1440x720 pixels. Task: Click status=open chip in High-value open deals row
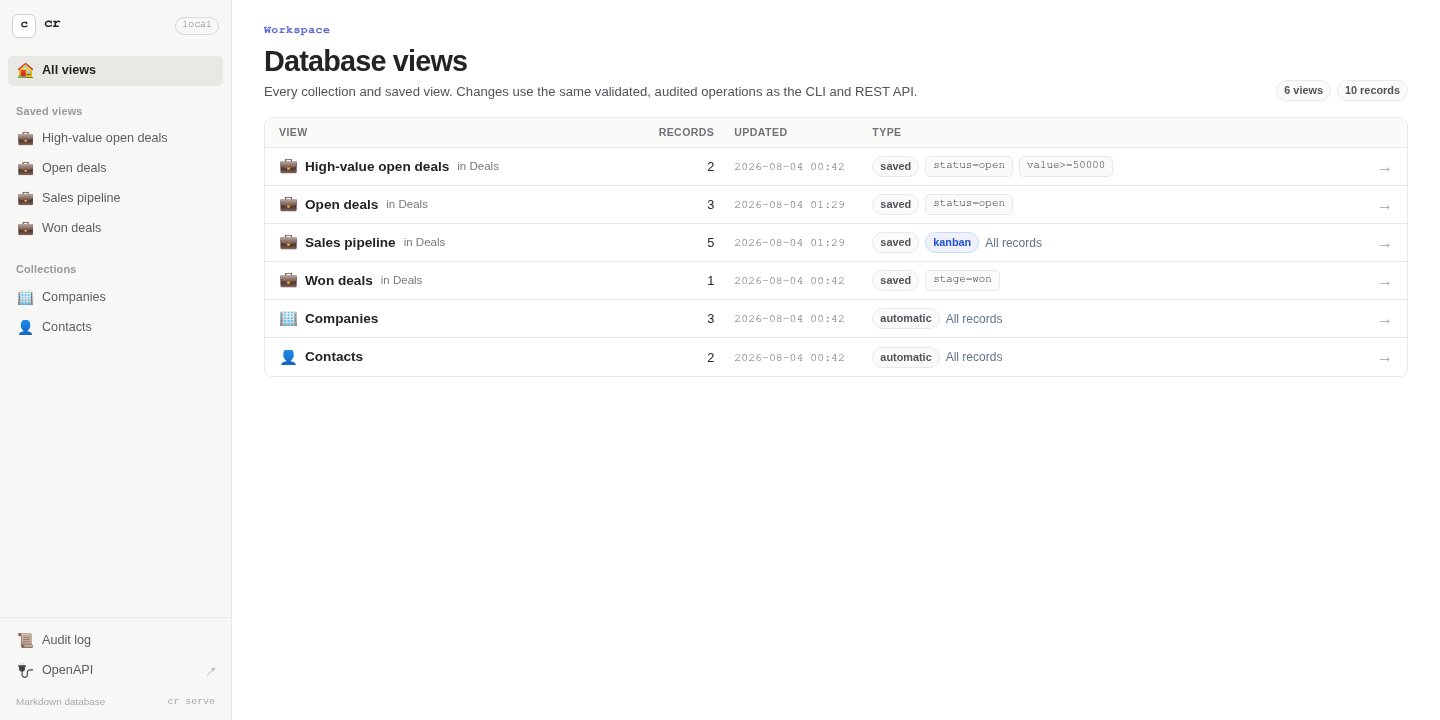[x=969, y=166]
